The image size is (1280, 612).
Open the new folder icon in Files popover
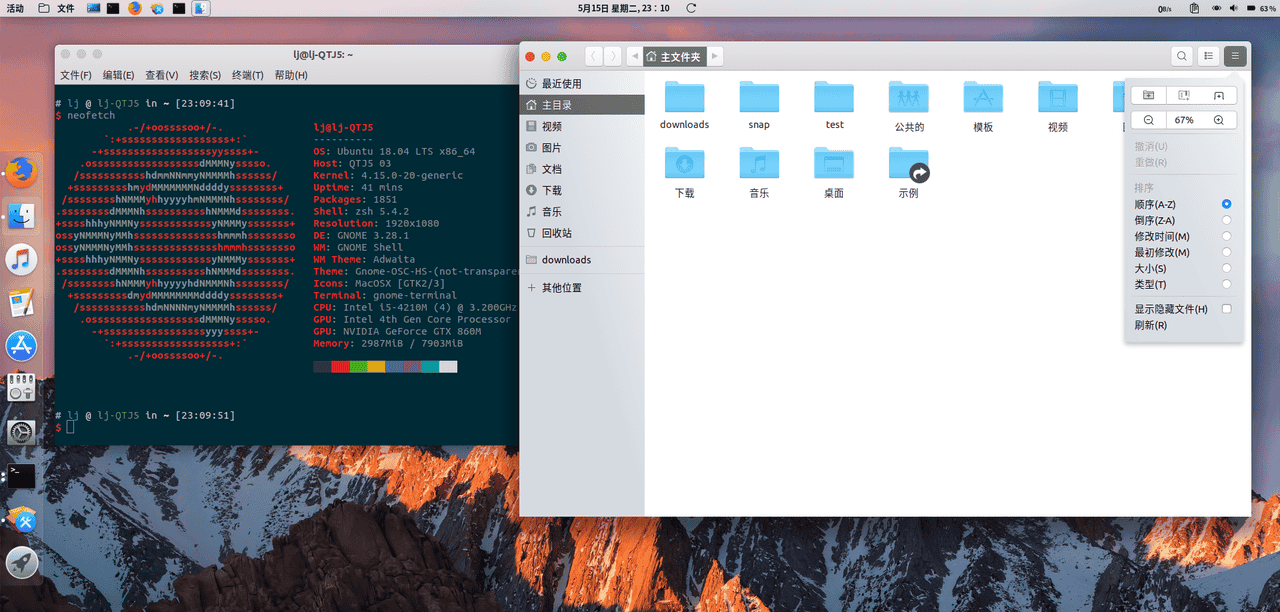1148,95
